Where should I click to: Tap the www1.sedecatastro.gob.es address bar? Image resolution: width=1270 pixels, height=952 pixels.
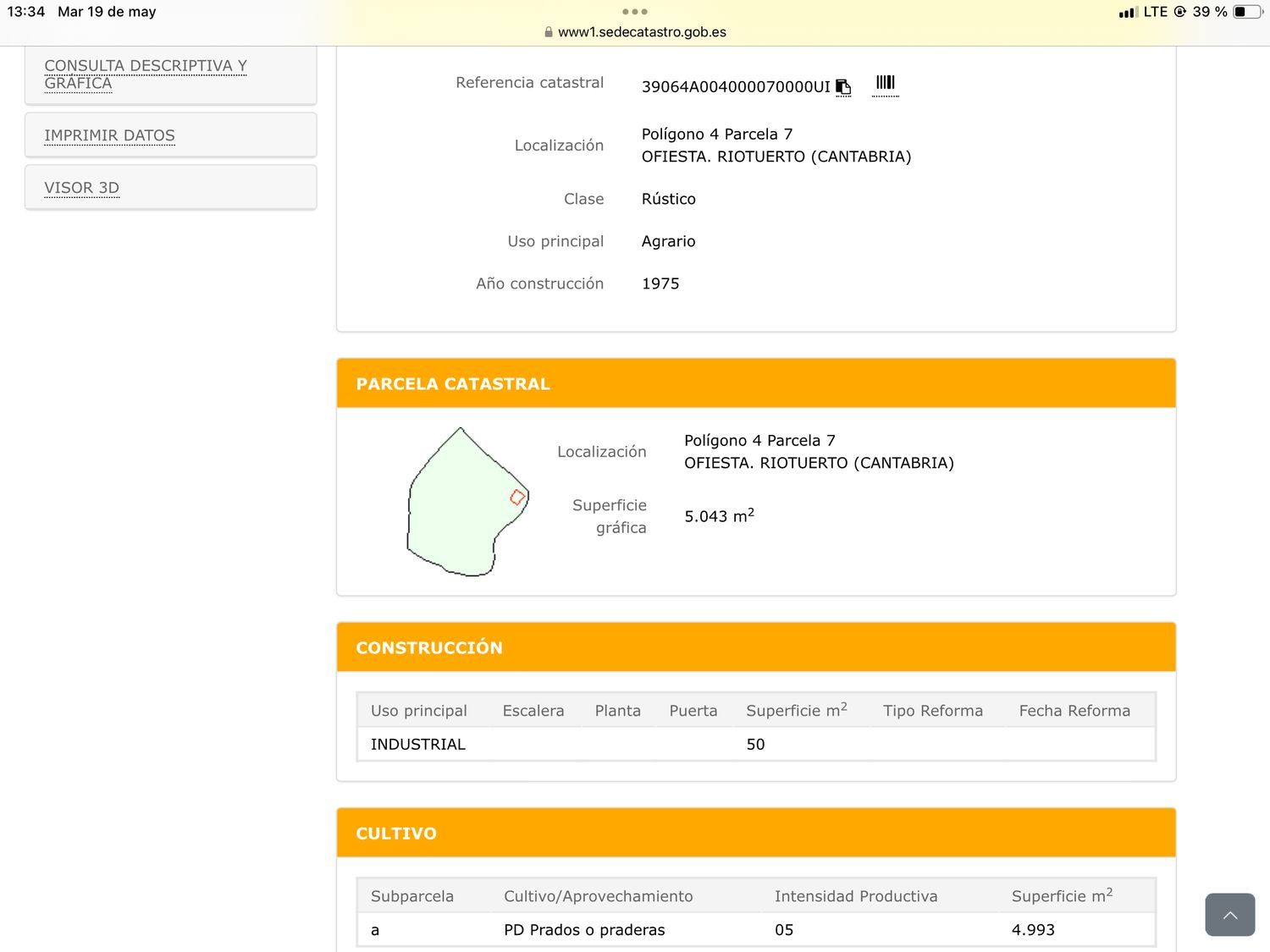635,32
